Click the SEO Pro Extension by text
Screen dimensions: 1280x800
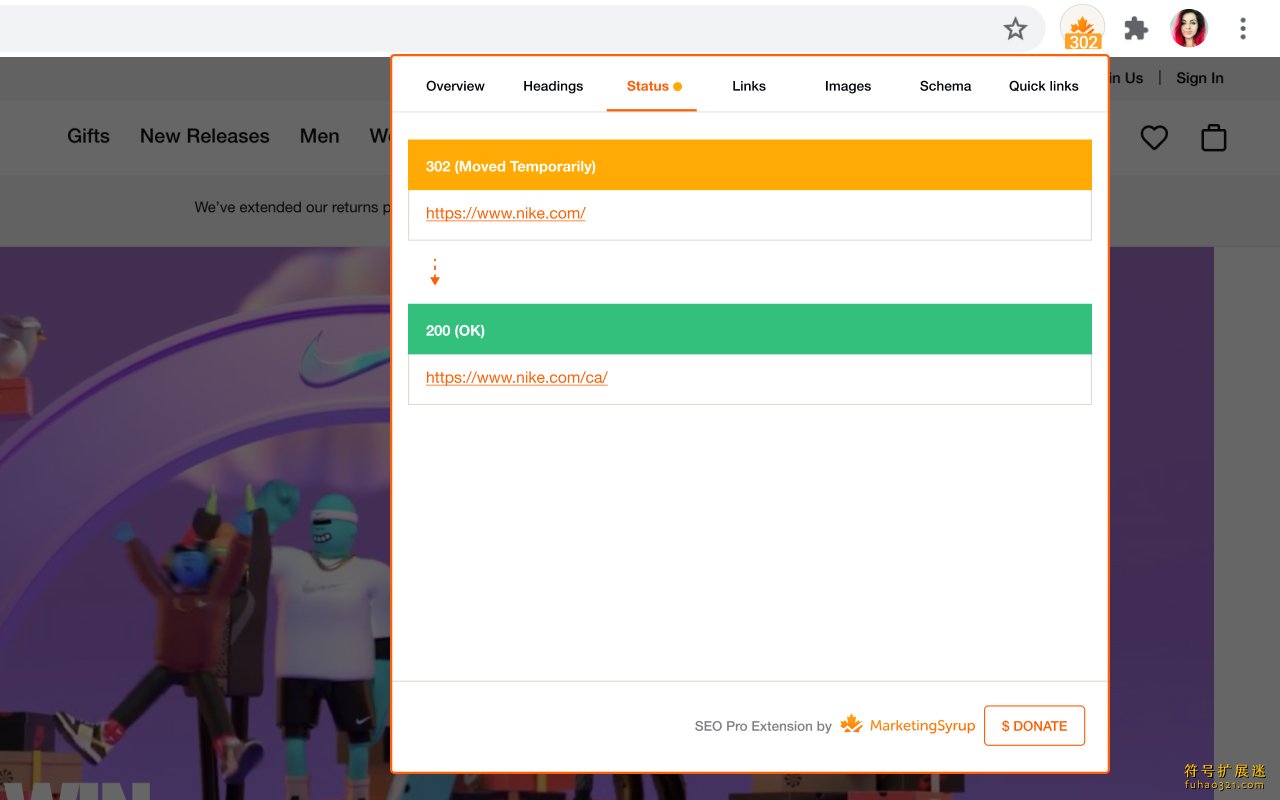(763, 726)
